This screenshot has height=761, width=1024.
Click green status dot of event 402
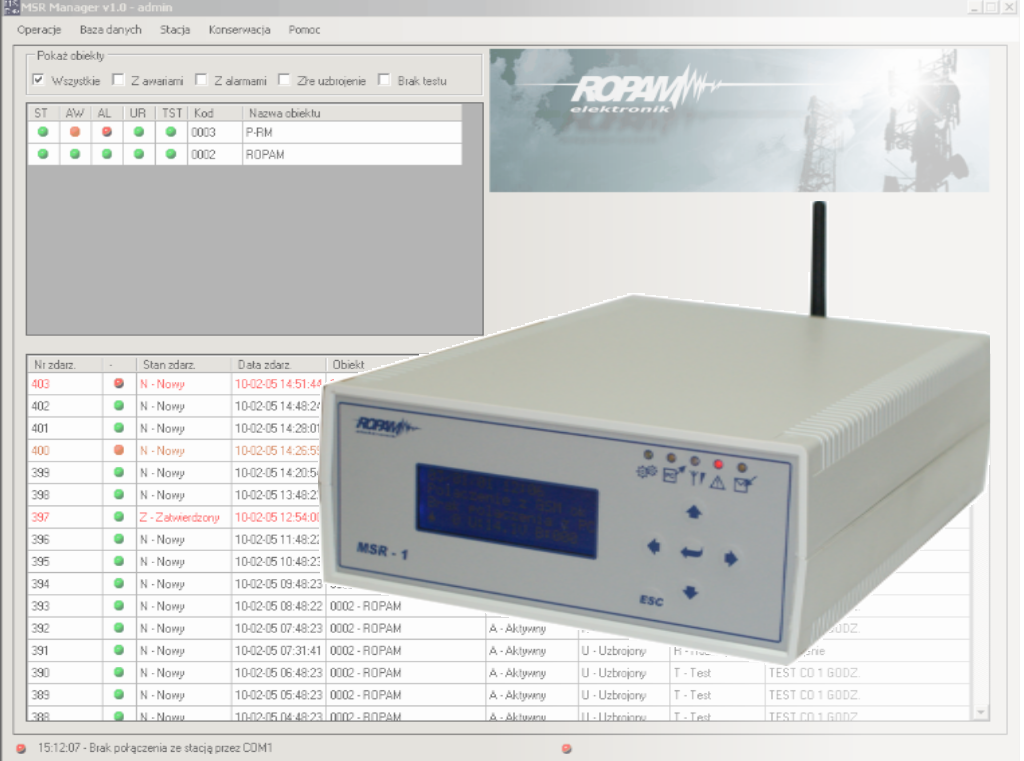click(119, 406)
